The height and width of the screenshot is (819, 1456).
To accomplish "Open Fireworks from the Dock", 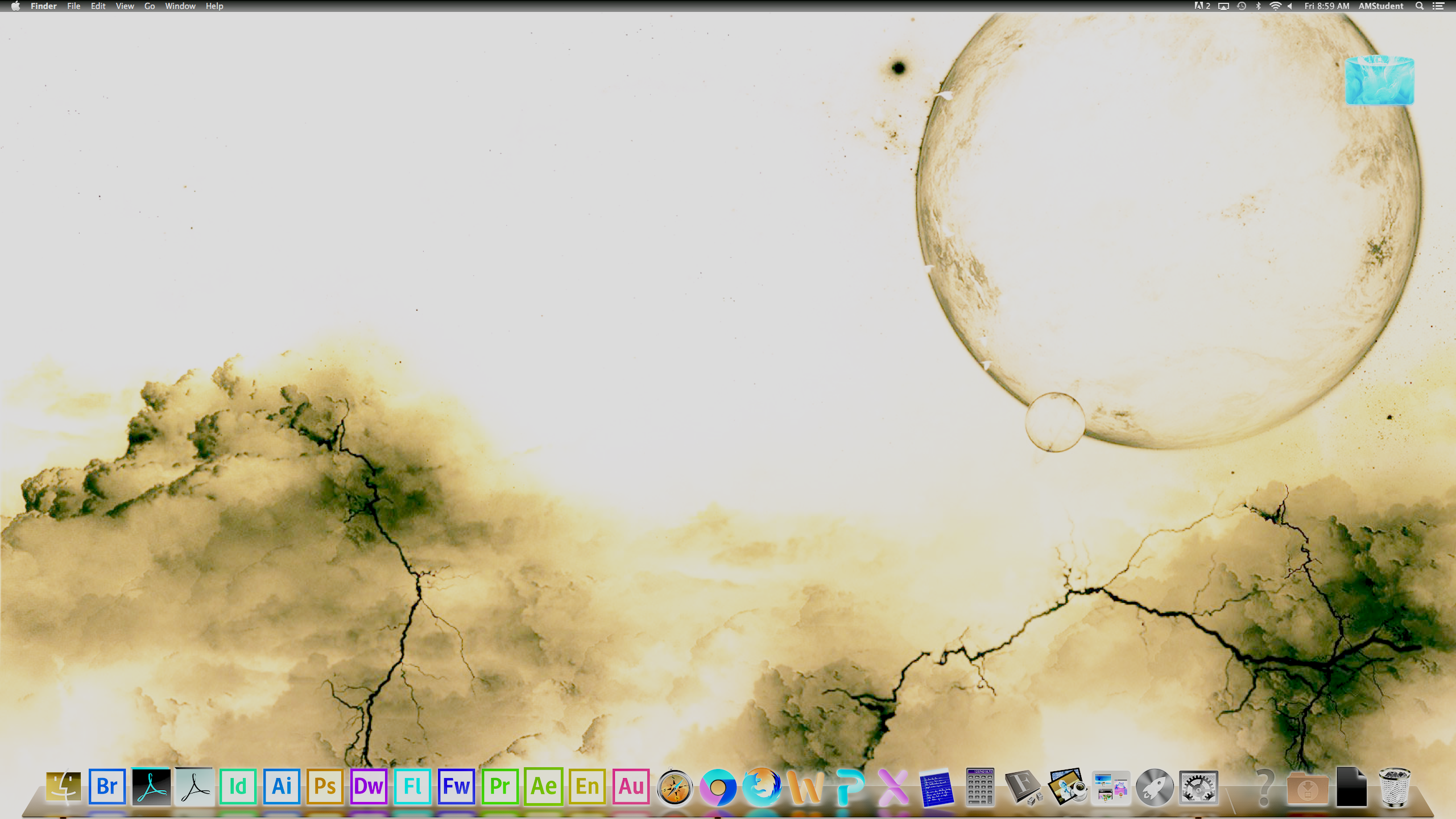I will 457,787.
